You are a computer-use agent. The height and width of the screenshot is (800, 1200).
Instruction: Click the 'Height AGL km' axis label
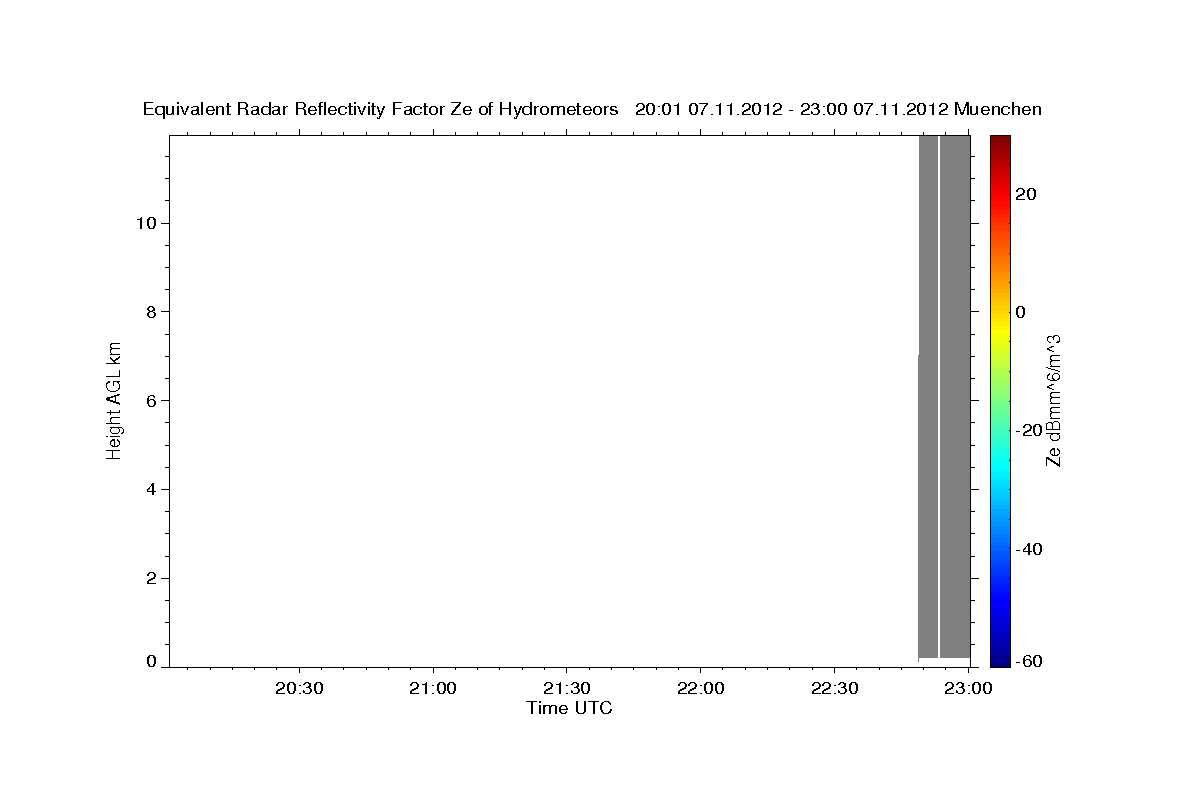[114, 399]
